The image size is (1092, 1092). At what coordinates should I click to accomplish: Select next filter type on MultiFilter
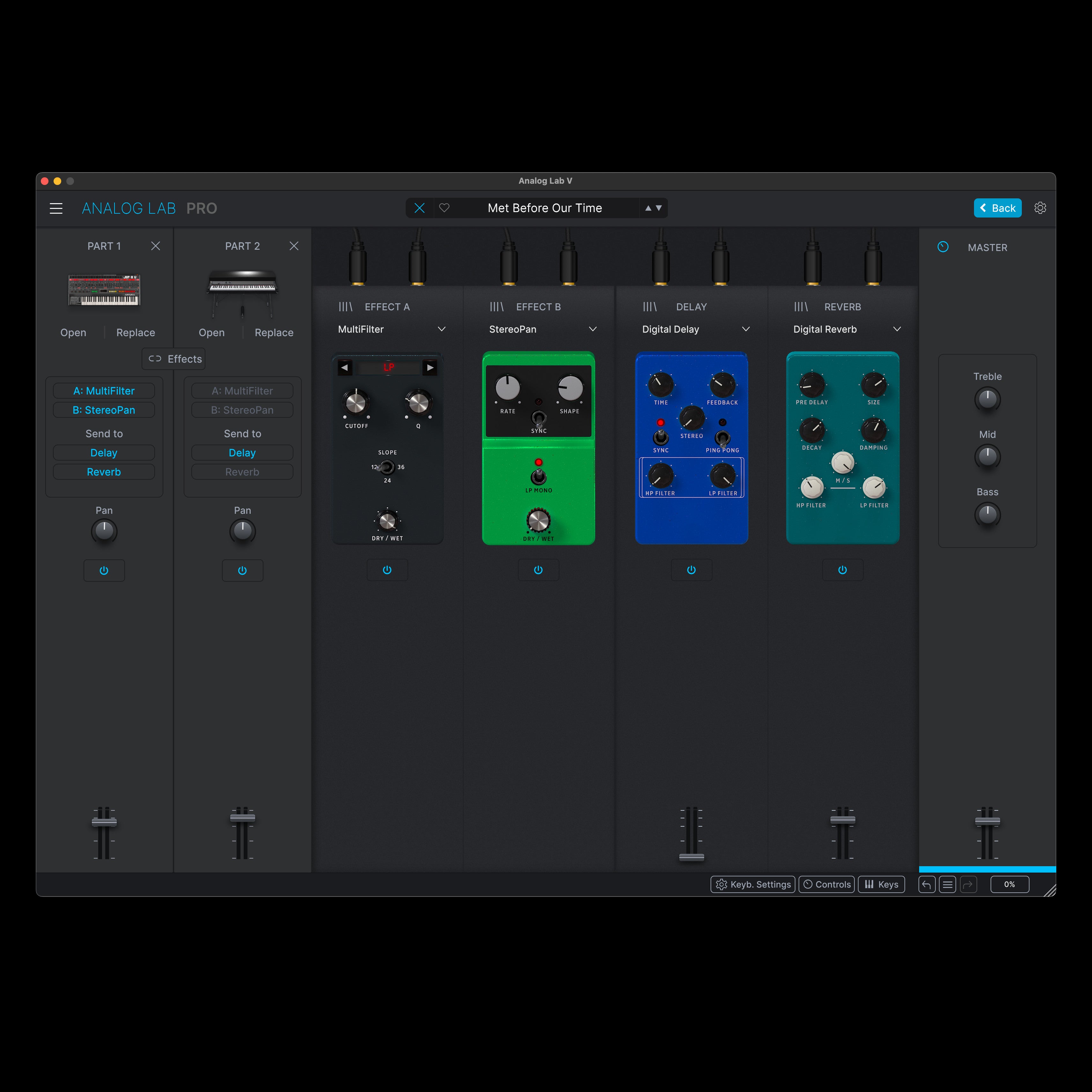430,367
